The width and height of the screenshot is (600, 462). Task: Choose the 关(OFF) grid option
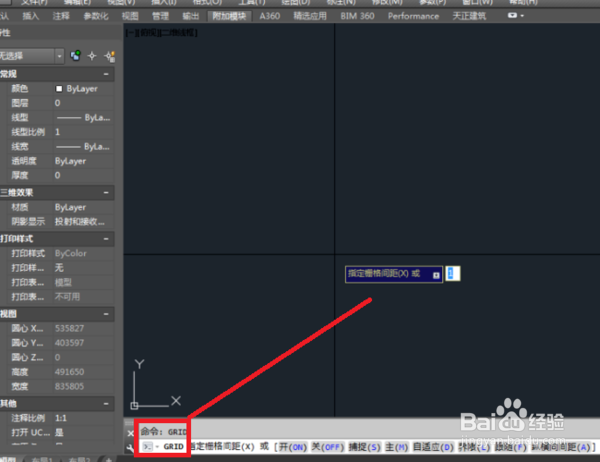(328, 447)
